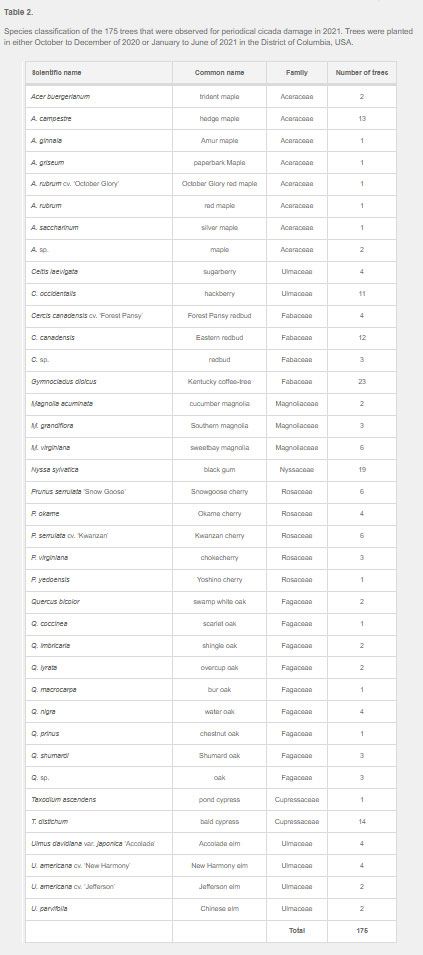Screen dimensions: 423x955
Task: Click the Nyssaceae family cell
Action: (297, 470)
